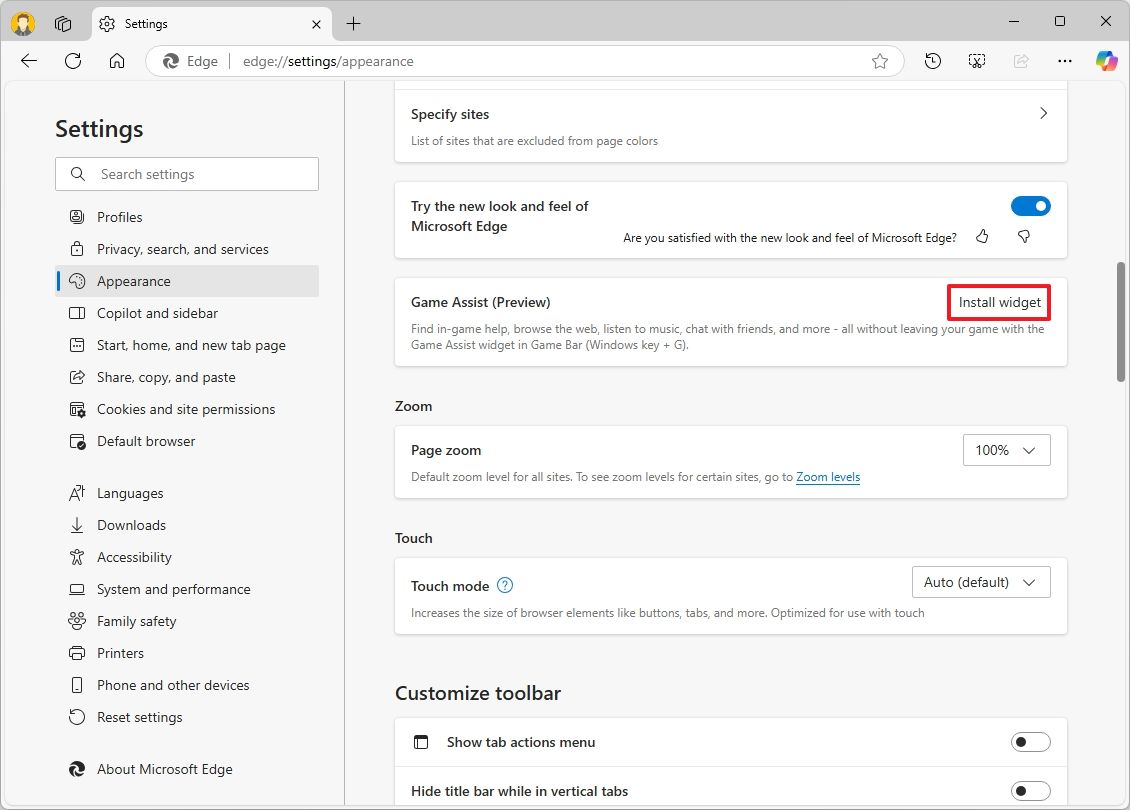Open Start, home, and new tab page settings
The width and height of the screenshot is (1130, 810).
tap(187, 345)
